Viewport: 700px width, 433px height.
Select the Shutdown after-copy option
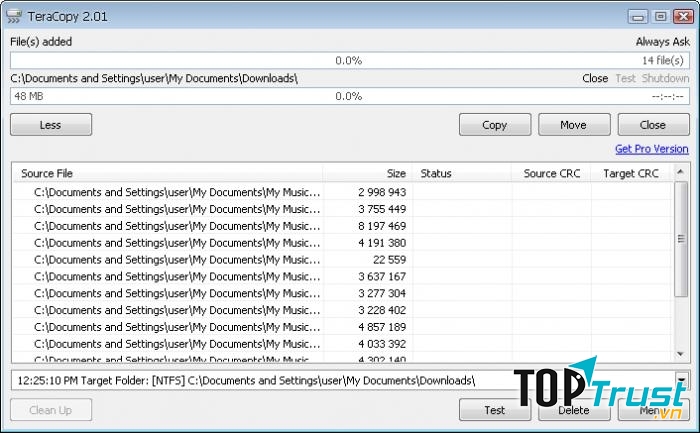coord(665,79)
